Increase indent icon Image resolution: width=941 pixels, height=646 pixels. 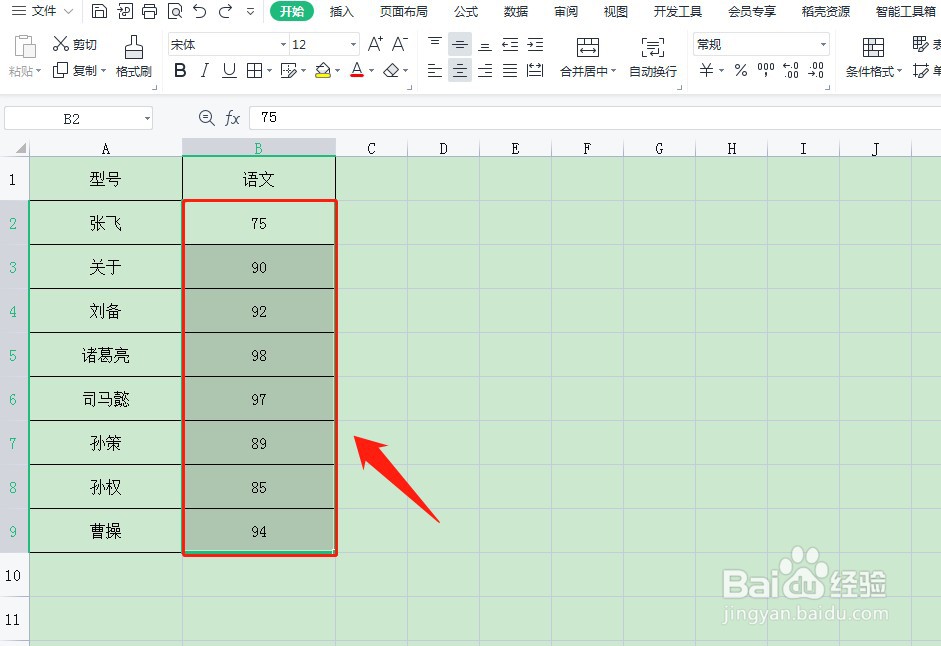pyautogui.click(x=535, y=44)
